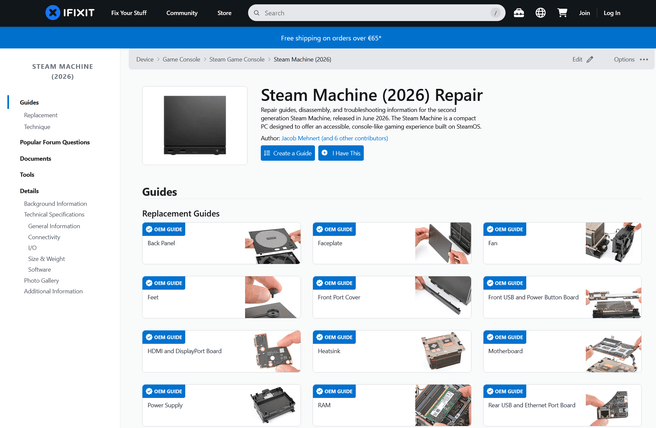Open the Store menu
Screen dimensions: 656x428
pyautogui.click(x=224, y=13)
